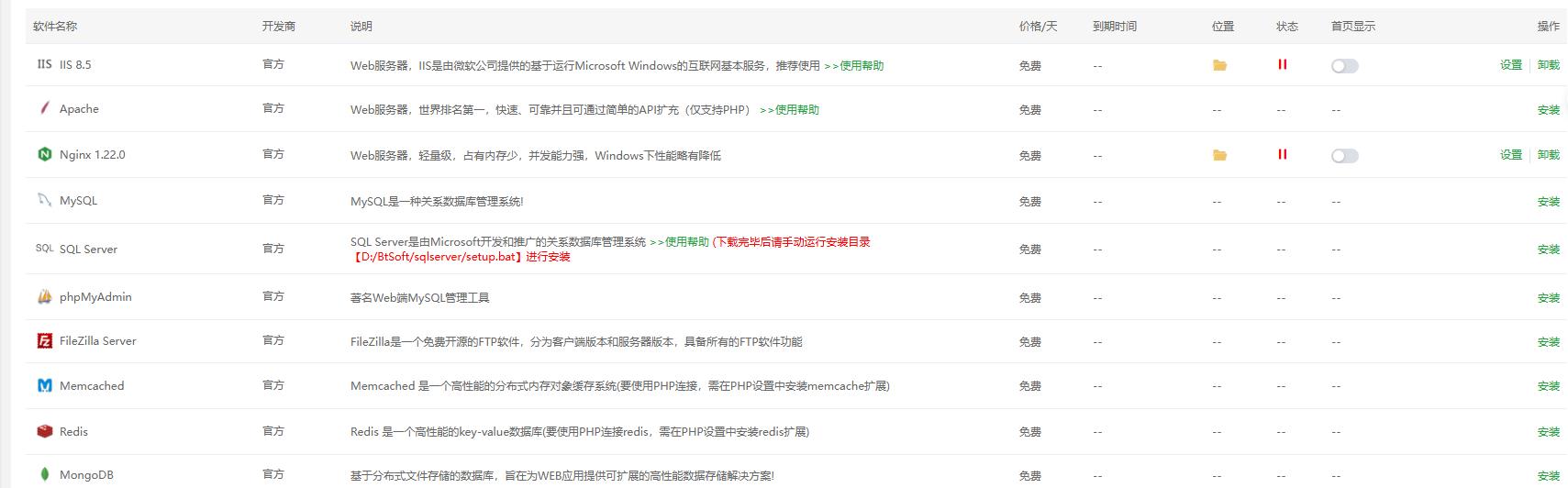Select the SQL Server name text
The image size is (1568, 488).
click(x=88, y=250)
